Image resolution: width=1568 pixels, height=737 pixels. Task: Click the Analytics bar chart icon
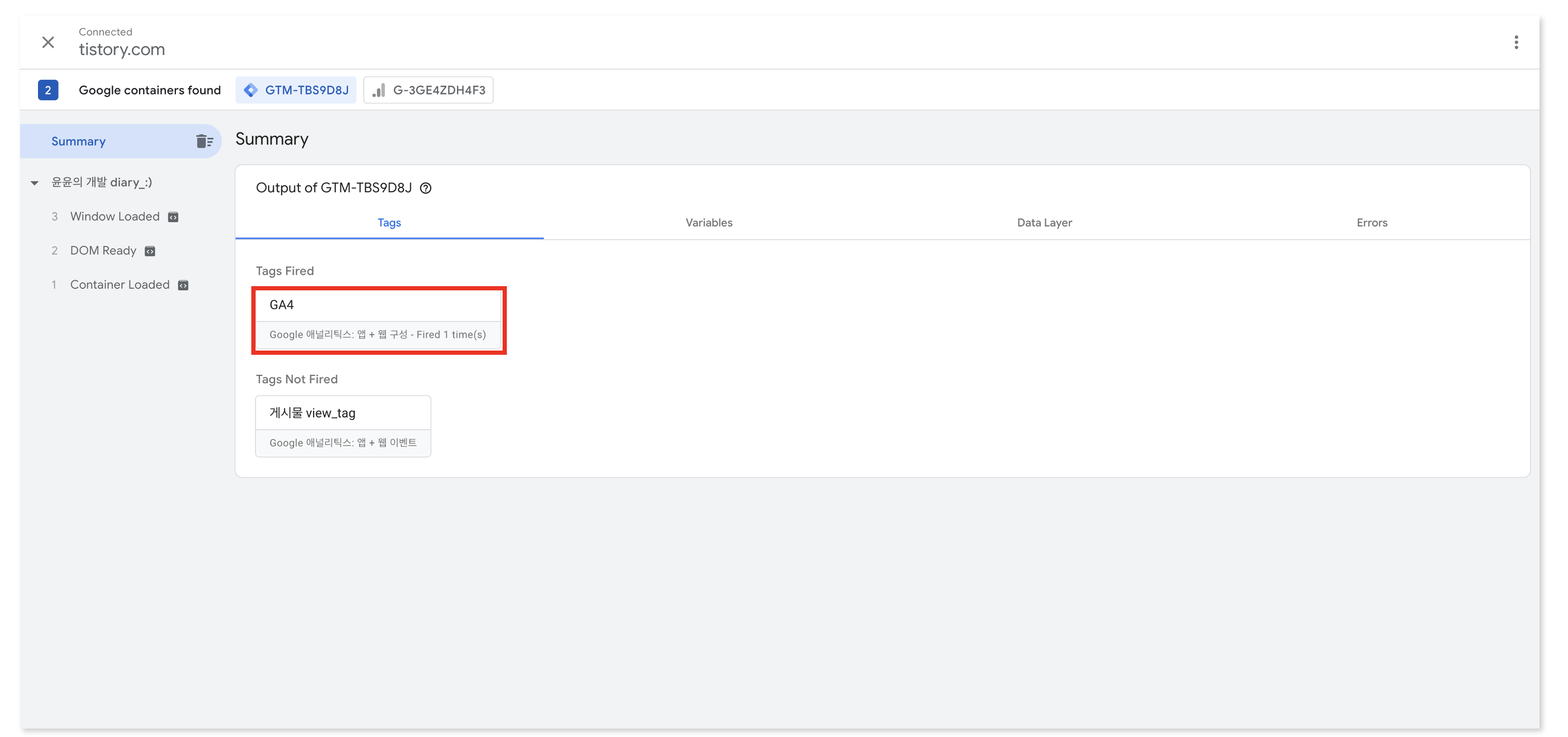[379, 90]
